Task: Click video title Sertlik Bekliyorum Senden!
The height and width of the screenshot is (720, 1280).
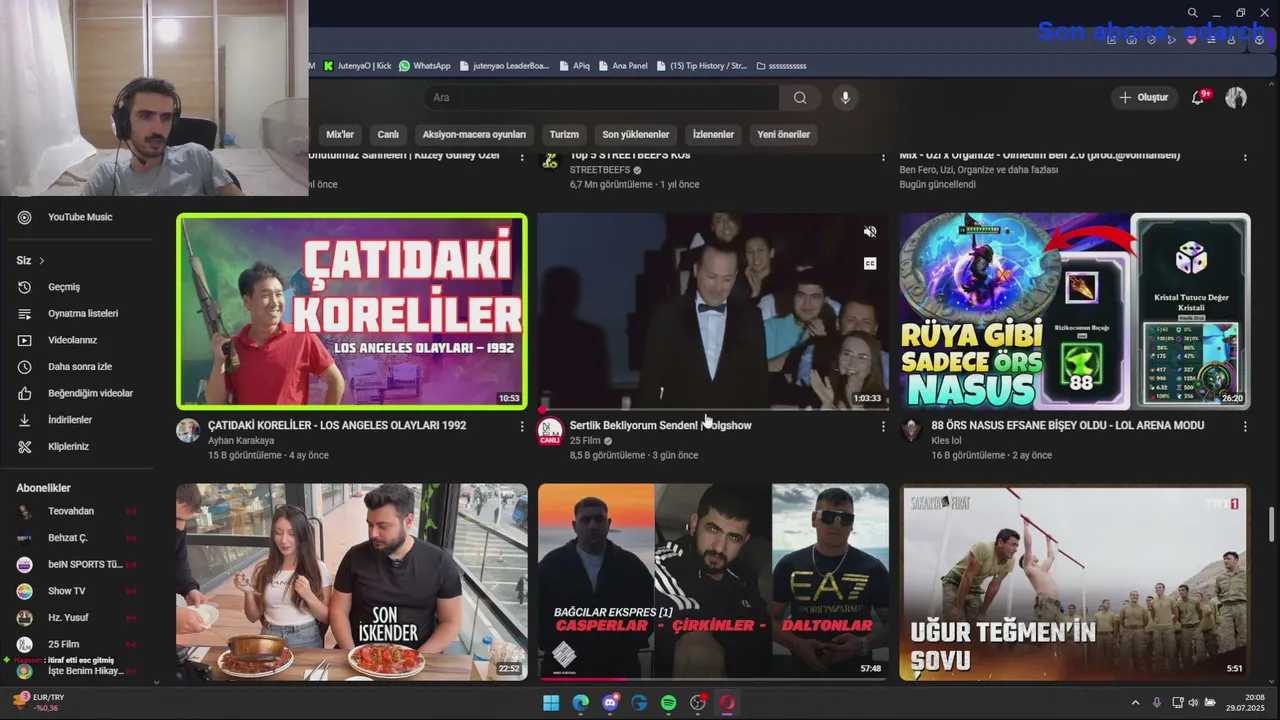Action: [x=660, y=425]
